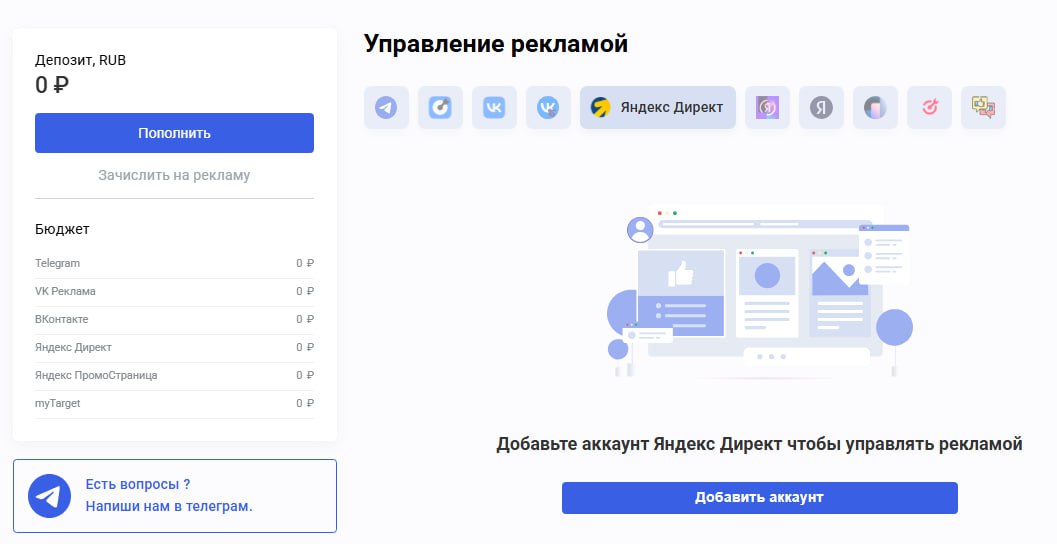1057x544 pixels.
Task: Open the Telegram support banner link
Action: [175, 496]
